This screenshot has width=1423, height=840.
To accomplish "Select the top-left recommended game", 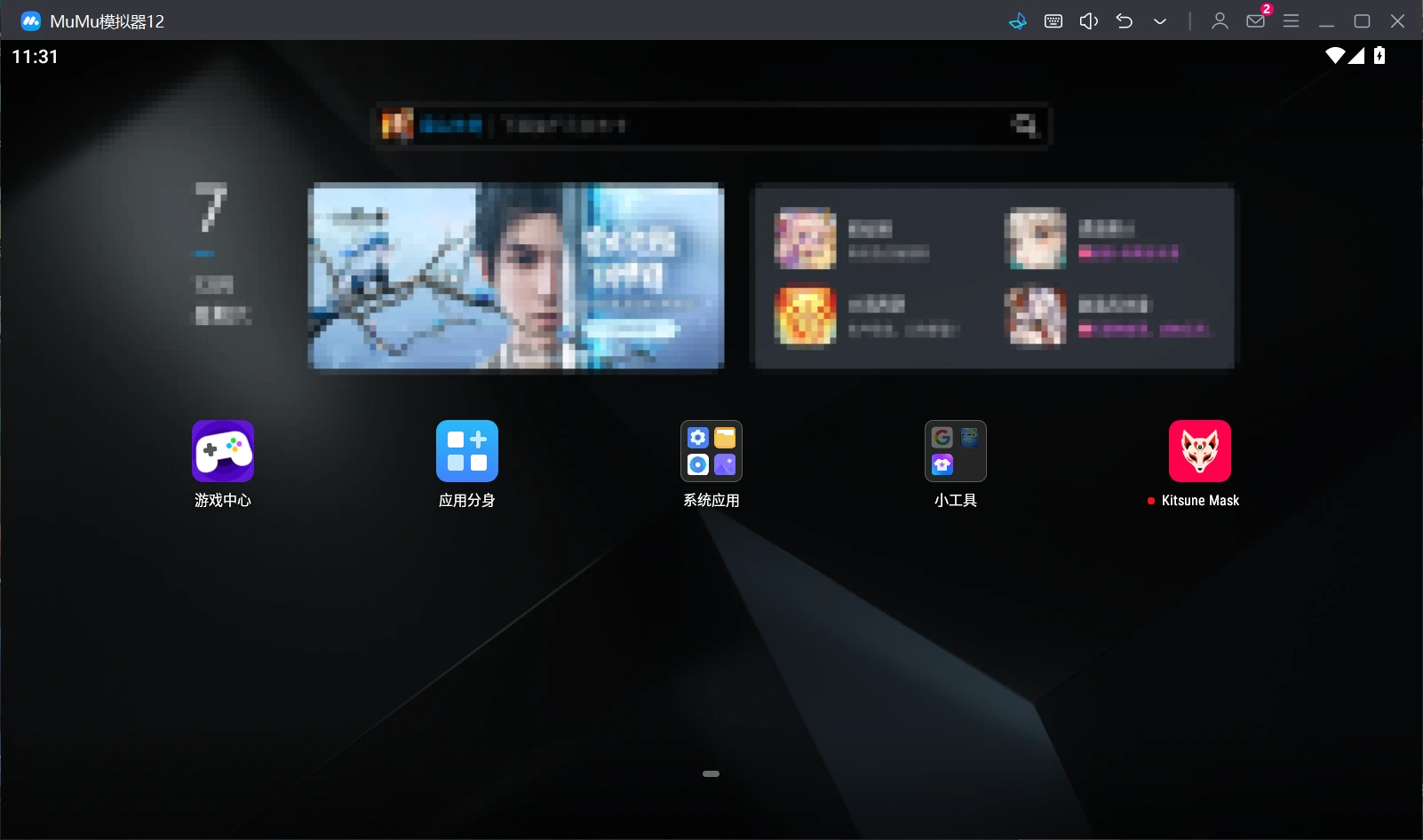I will coord(806,238).
